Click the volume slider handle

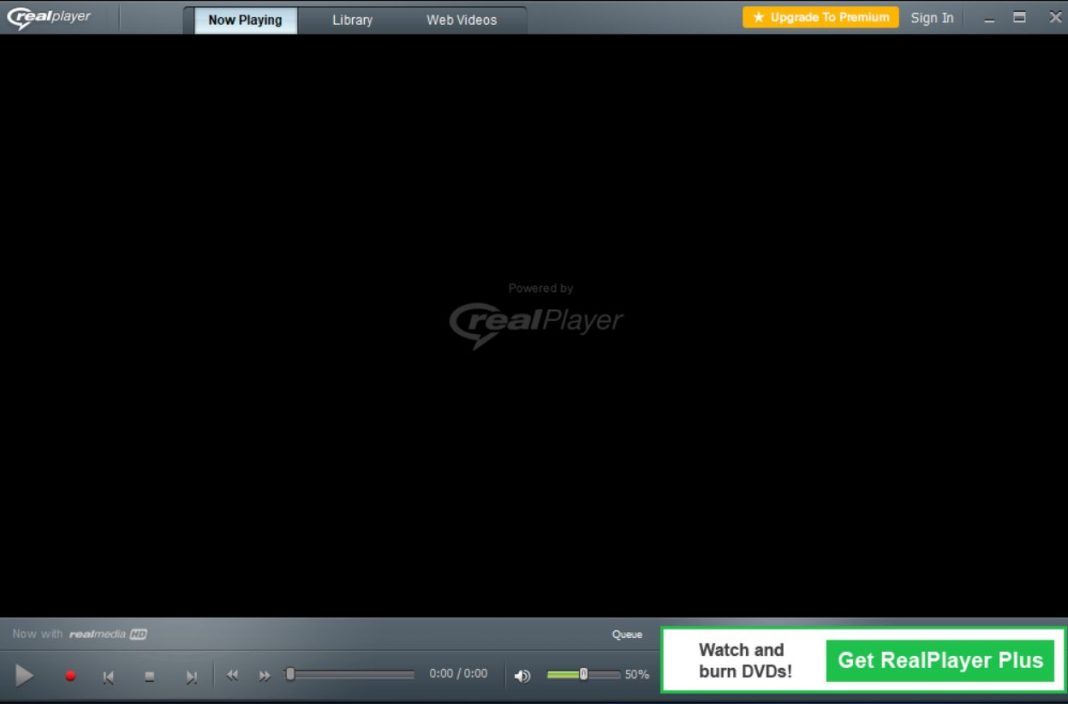coord(583,674)
